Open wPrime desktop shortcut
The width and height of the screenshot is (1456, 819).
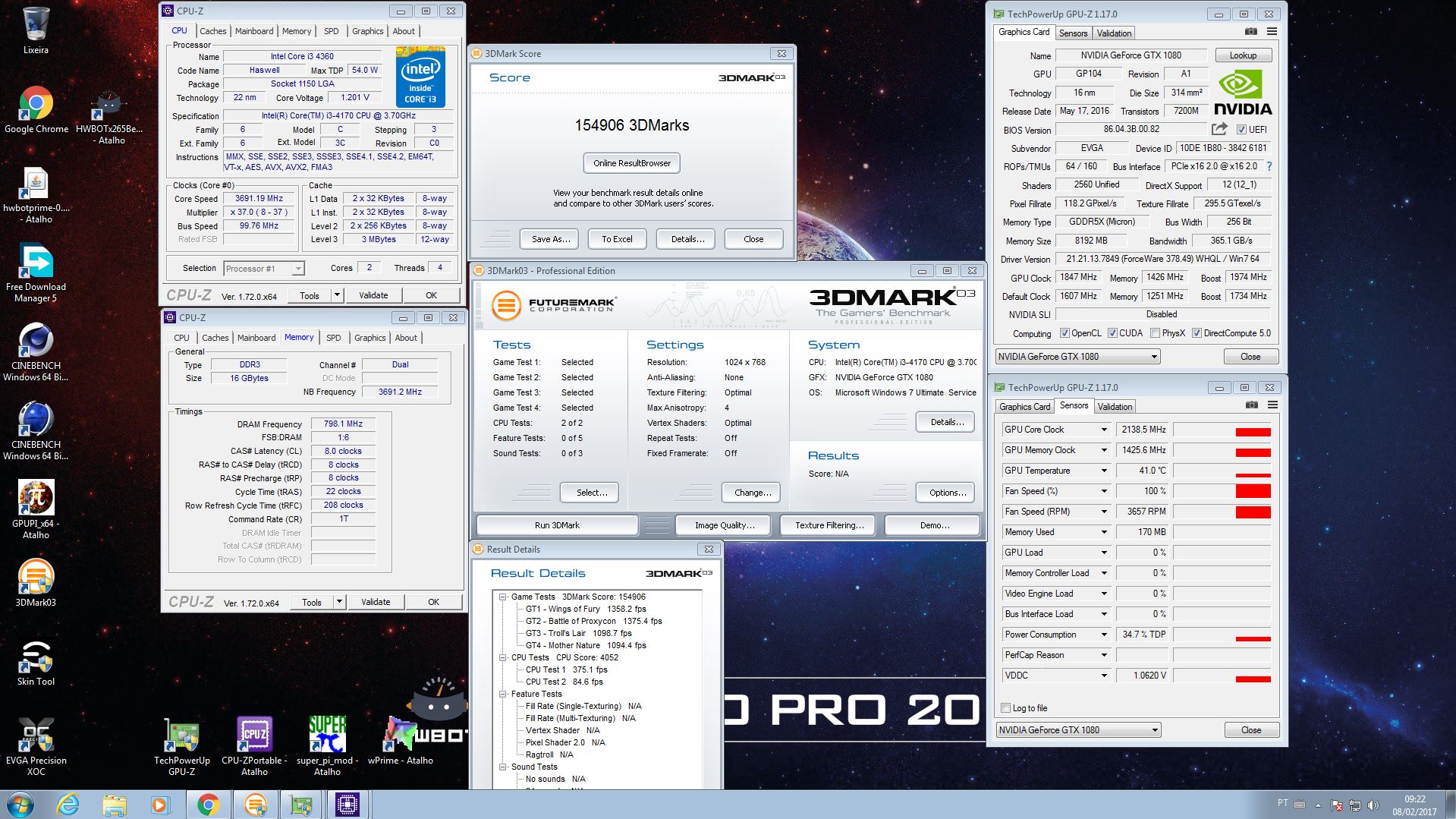click(x=400, y=741)
